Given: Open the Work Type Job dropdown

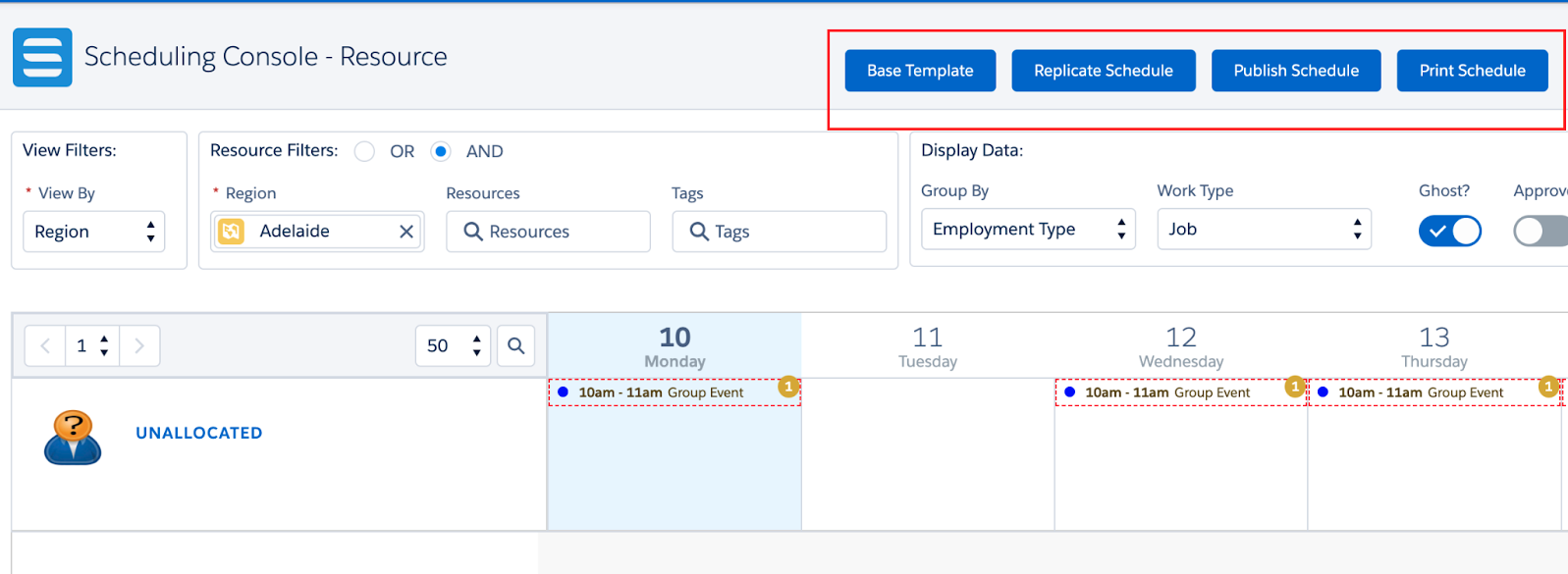Looking at the screenshot, I should (1264, 229).
